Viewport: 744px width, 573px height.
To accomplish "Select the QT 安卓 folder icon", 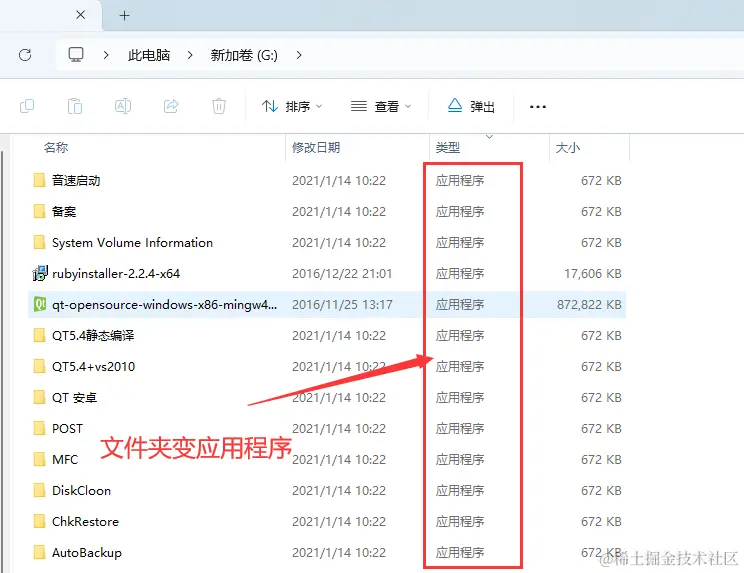I will click(39, 397).
